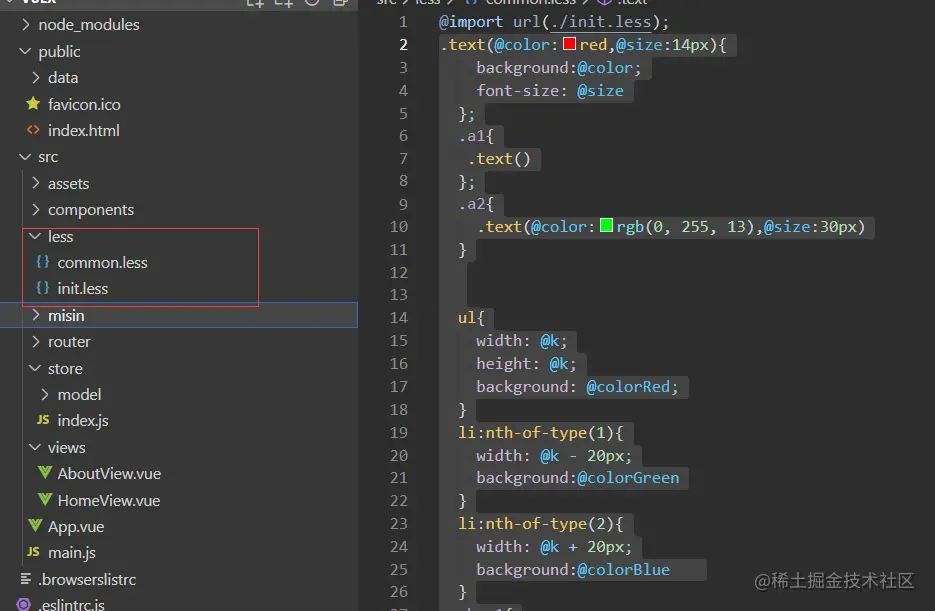Place cursor on 'font-size: @size' line

point(550,91)
